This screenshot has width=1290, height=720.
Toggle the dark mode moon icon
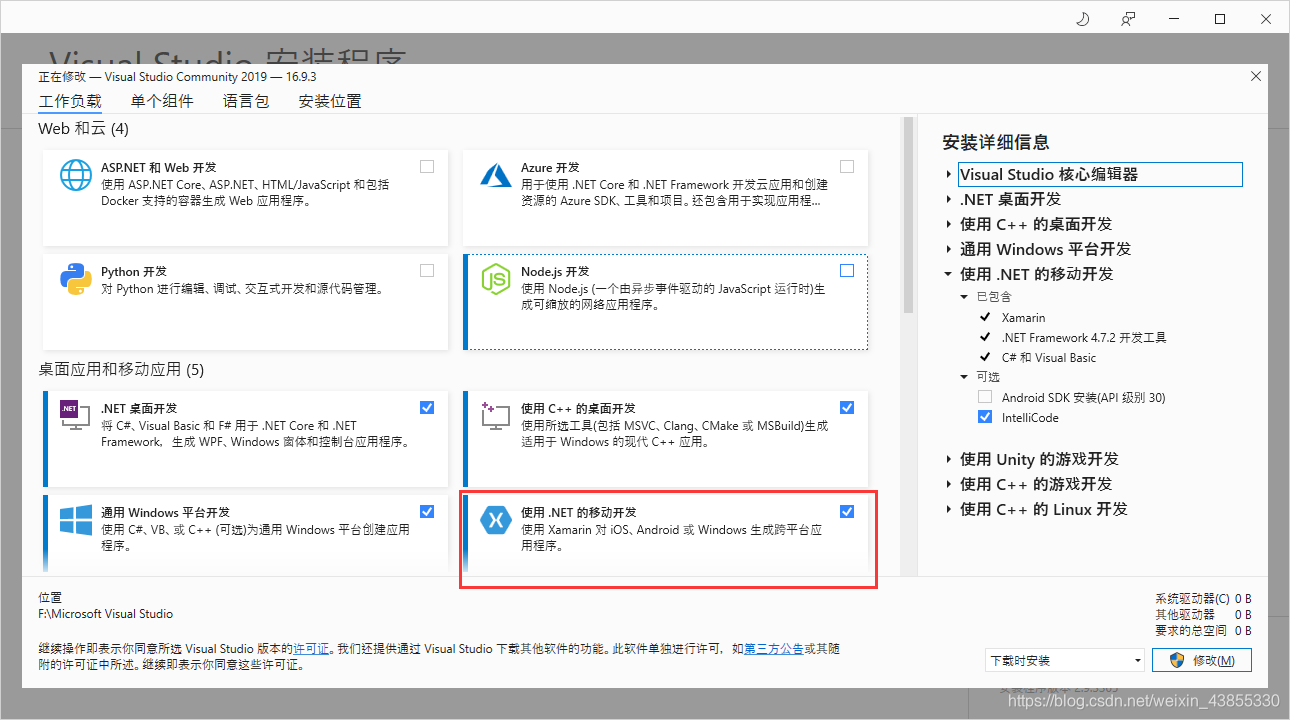(x=1082, y=19)
